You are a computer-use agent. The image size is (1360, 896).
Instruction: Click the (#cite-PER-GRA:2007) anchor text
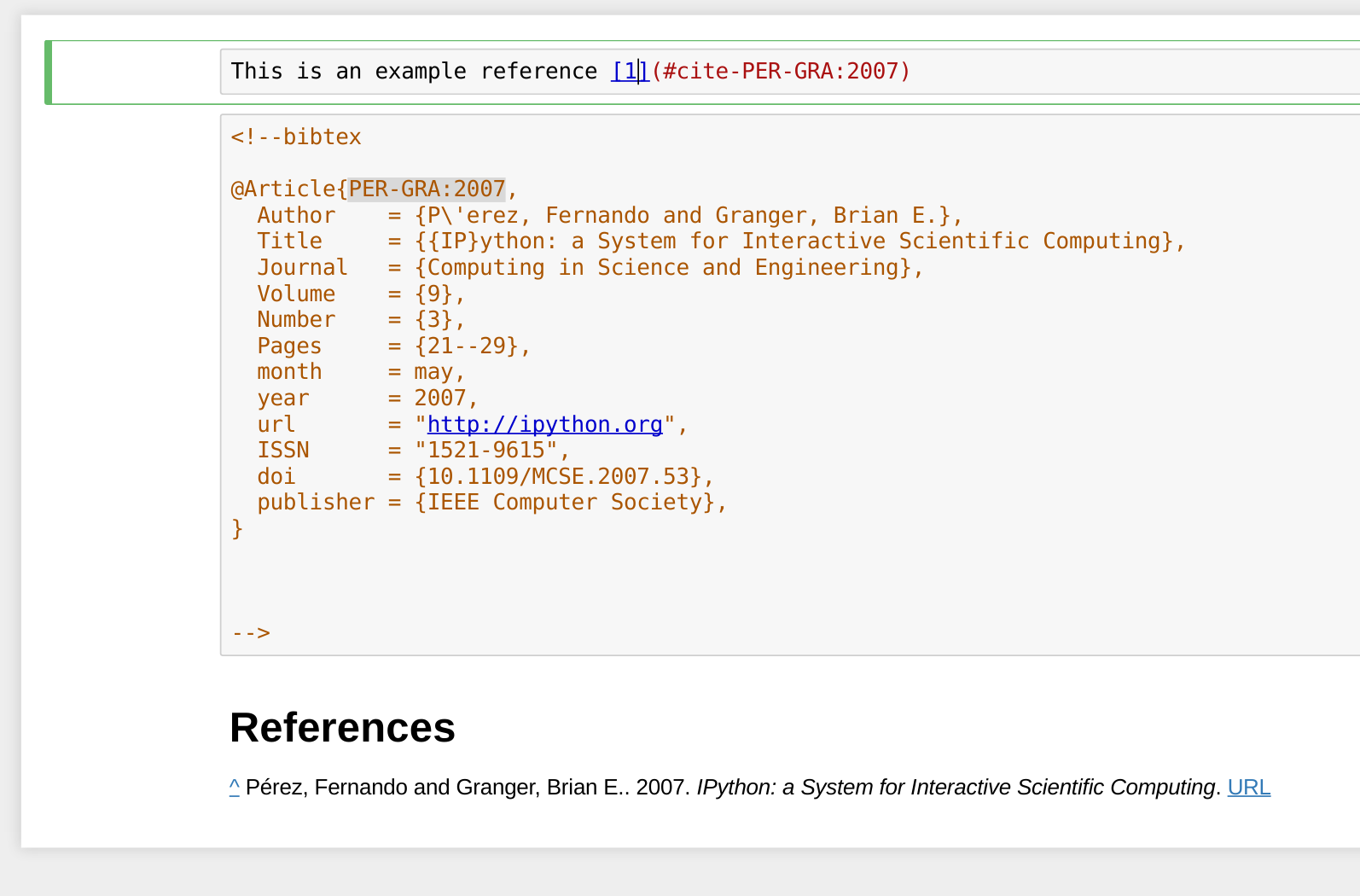(781, 71)
